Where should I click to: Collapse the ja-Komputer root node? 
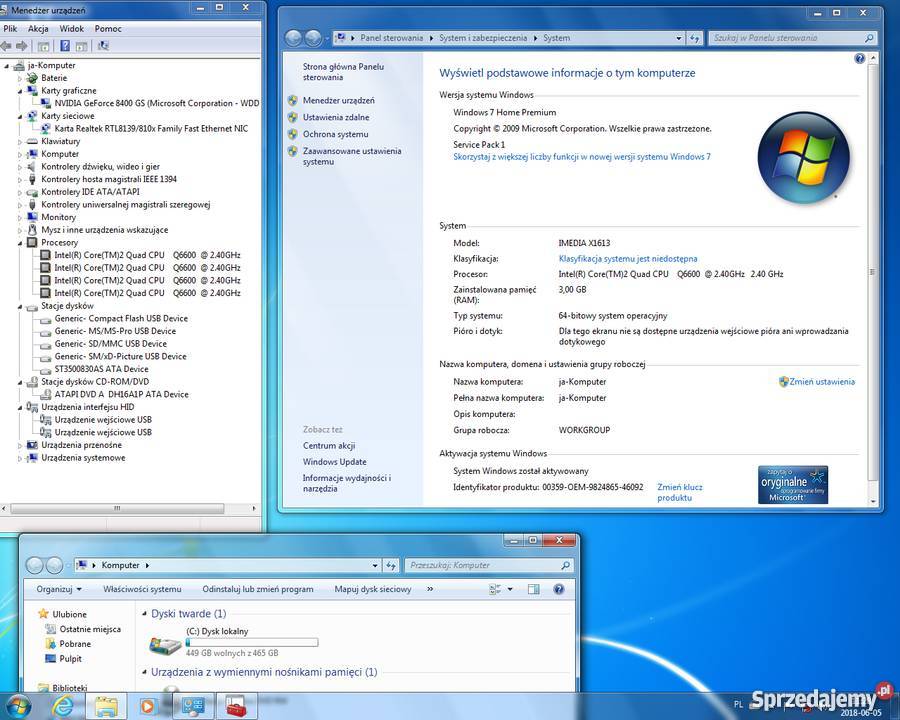6,66
